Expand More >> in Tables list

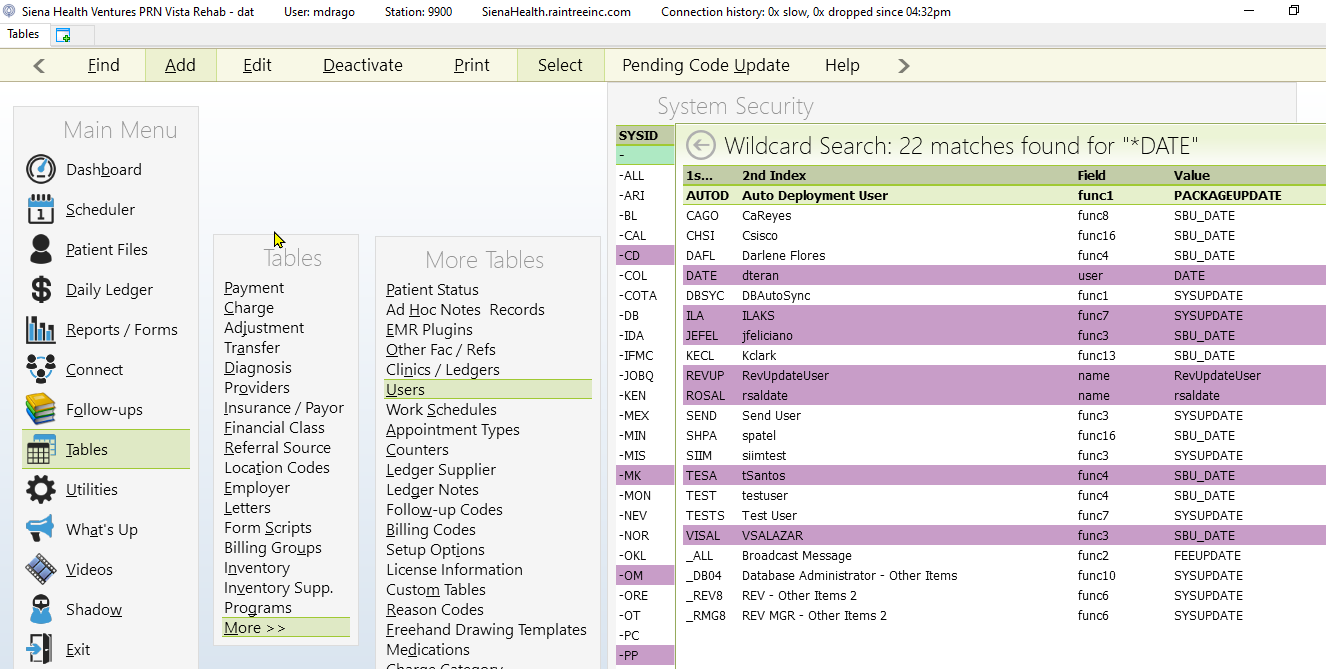[286, 628]
